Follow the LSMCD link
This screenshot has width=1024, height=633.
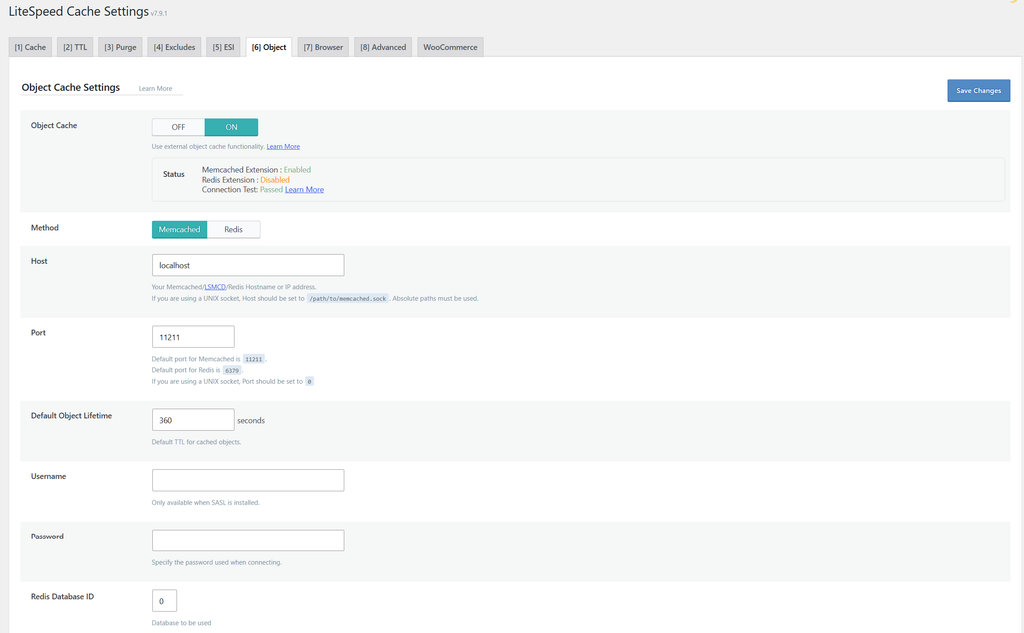(215, 287)
